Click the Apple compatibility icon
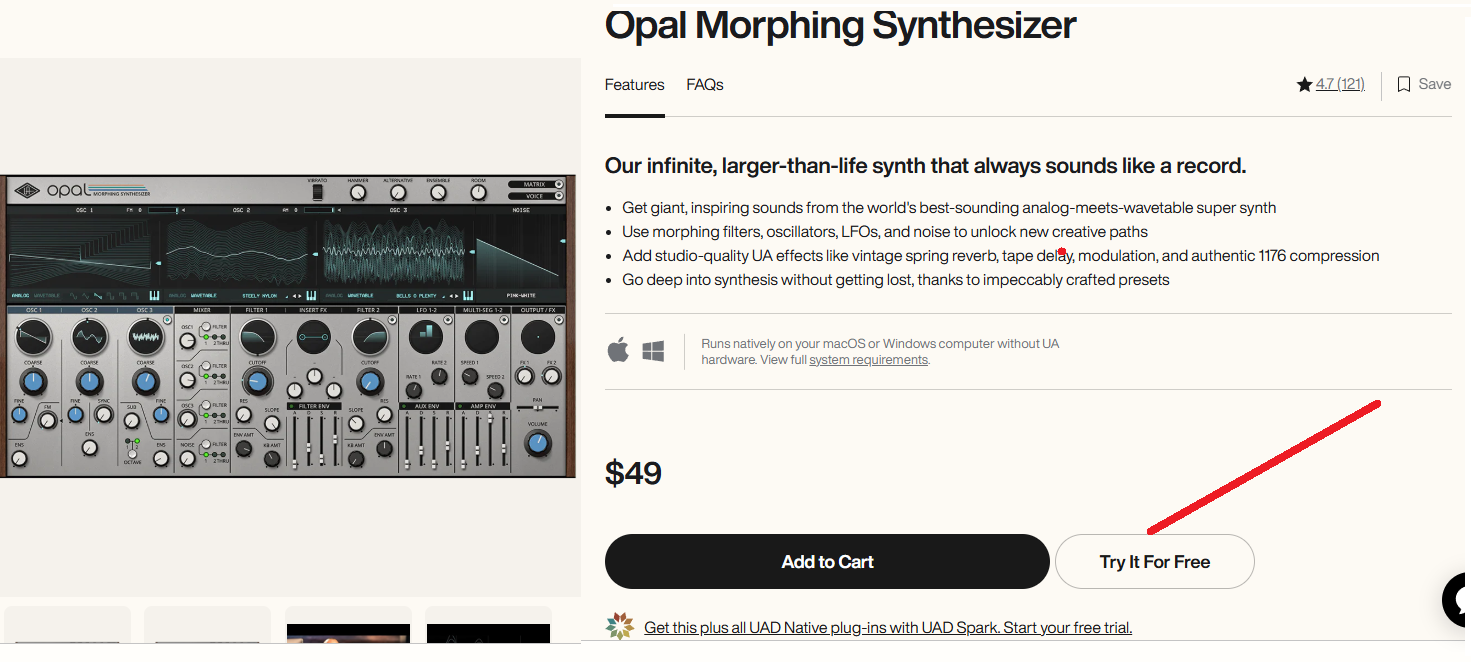Image resolution: width=1471 pixels, height=662 pixels. coord(618,350)
